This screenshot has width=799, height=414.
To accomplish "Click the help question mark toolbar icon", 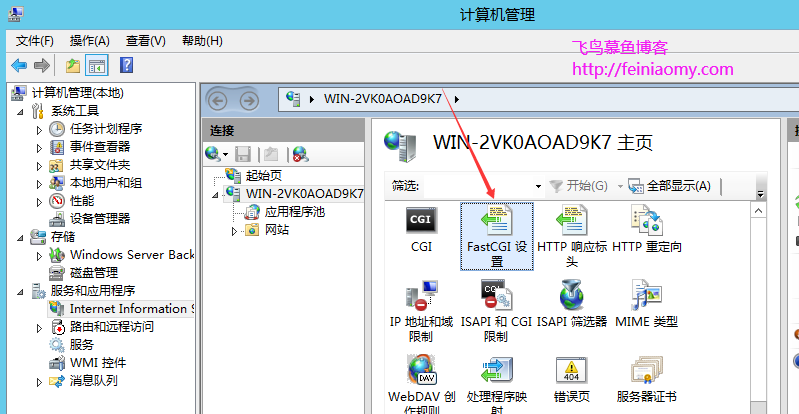I will point(126,65).
